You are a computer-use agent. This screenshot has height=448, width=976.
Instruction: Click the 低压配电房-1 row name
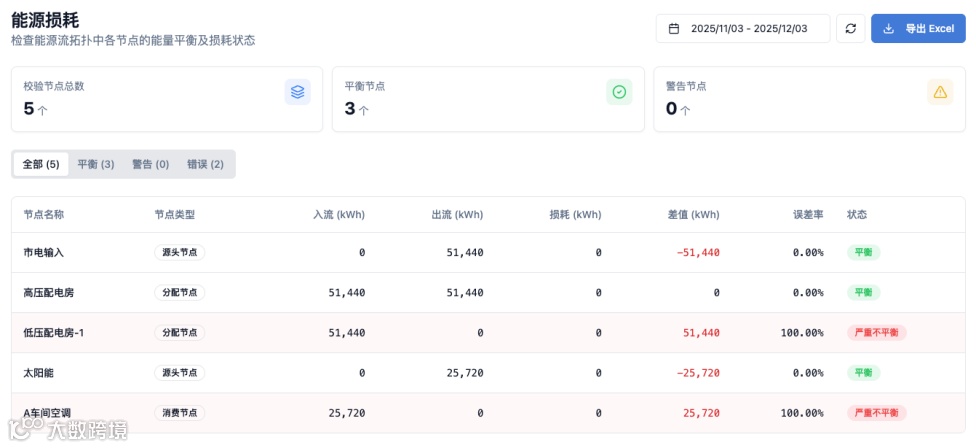pyautogui.click(x=54, y=332)
